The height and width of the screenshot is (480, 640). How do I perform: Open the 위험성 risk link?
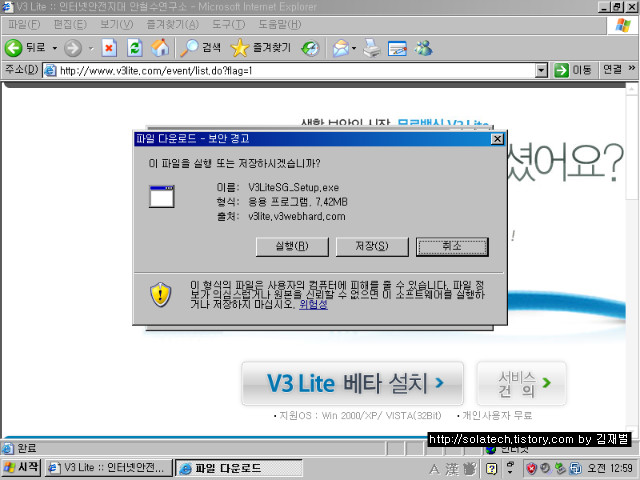[x=313, y=304]
